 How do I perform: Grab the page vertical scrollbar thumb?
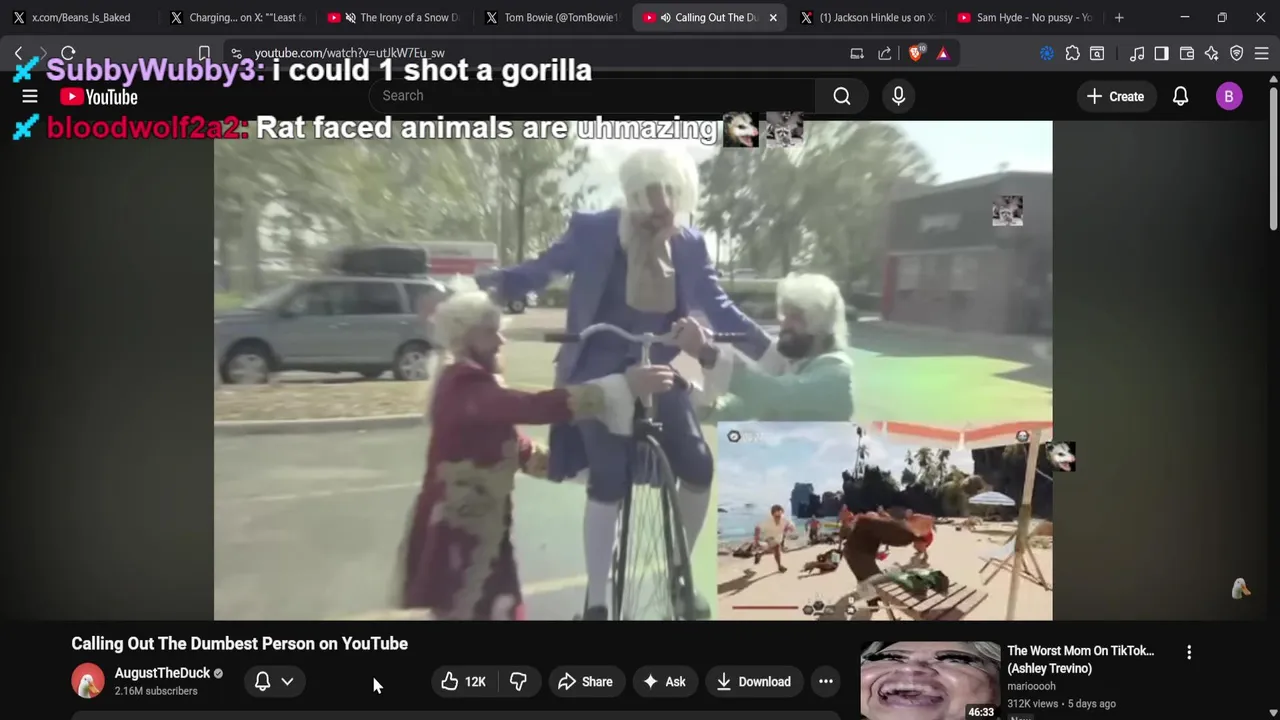(x=1273, y=159)
